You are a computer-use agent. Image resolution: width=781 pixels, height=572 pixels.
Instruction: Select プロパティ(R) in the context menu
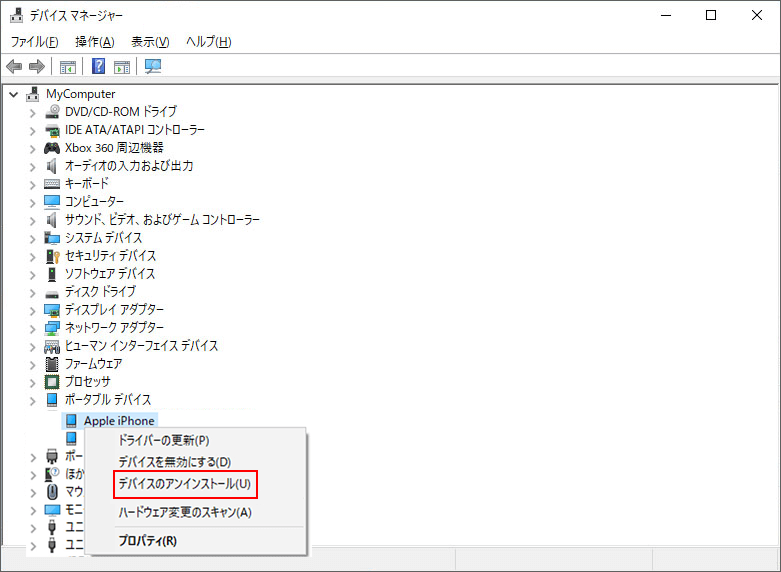147,541
